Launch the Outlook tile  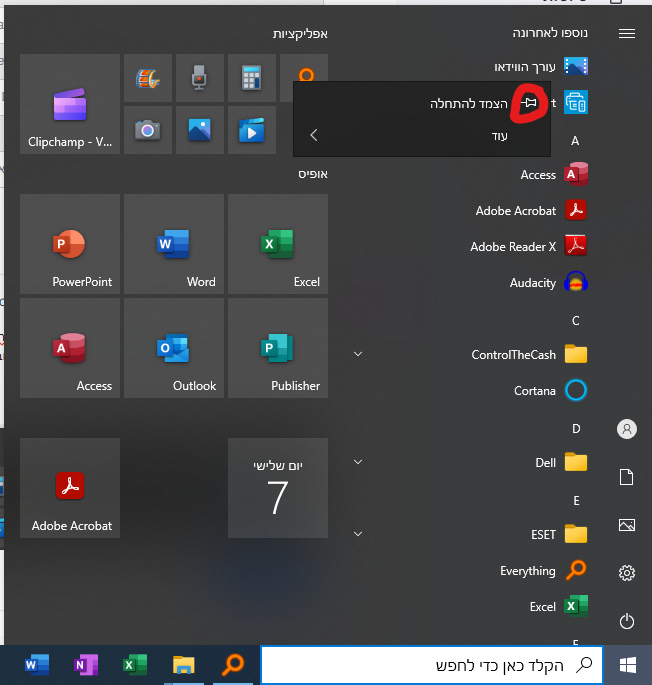tap(174, 348)
